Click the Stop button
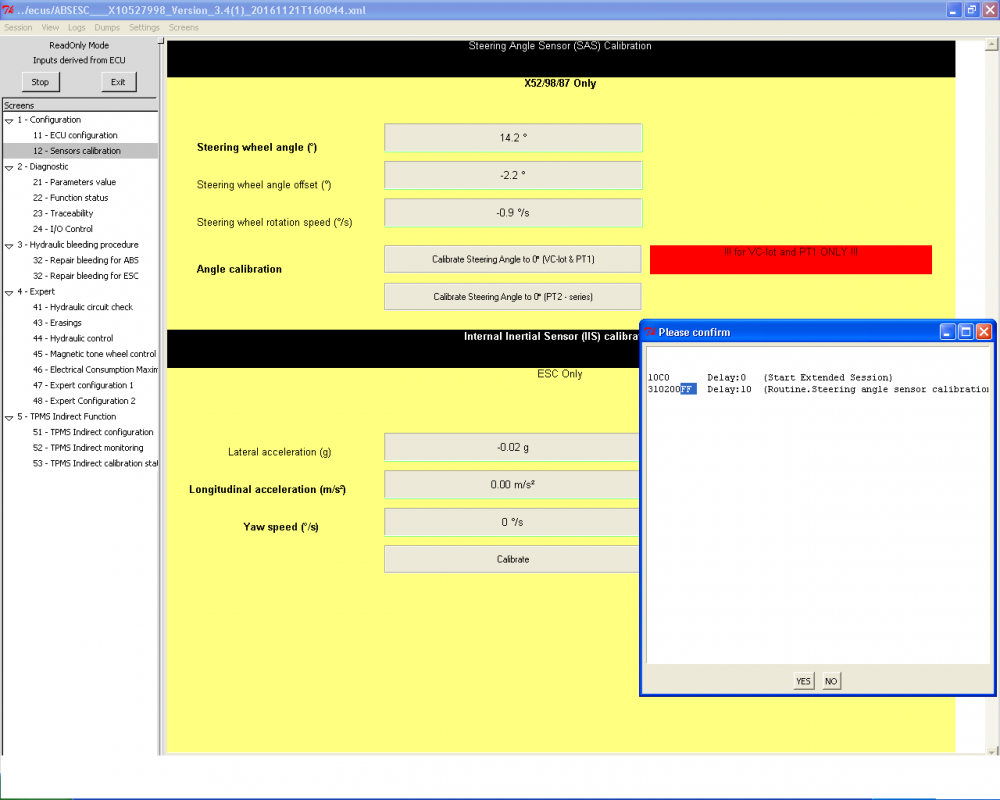Screen dimensions: 1000x800 tap(40, 82)
